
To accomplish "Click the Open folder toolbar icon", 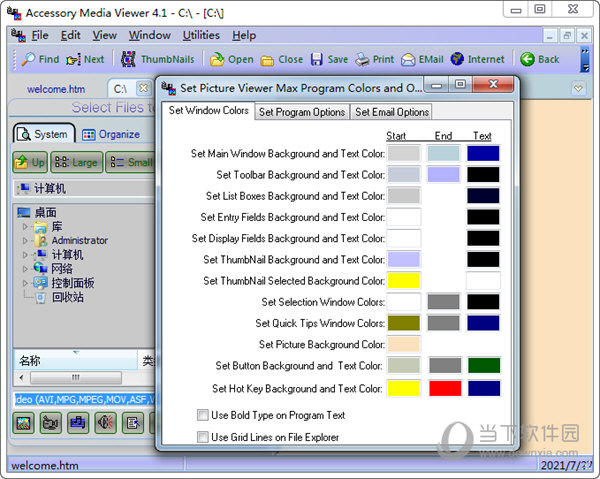I will coord(217,59).
